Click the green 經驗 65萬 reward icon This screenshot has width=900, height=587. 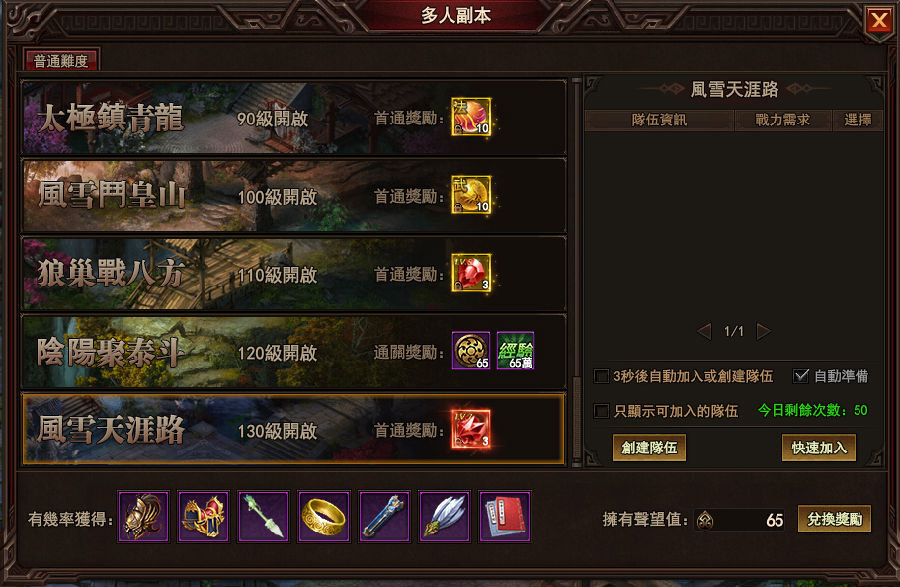(515, 351)
